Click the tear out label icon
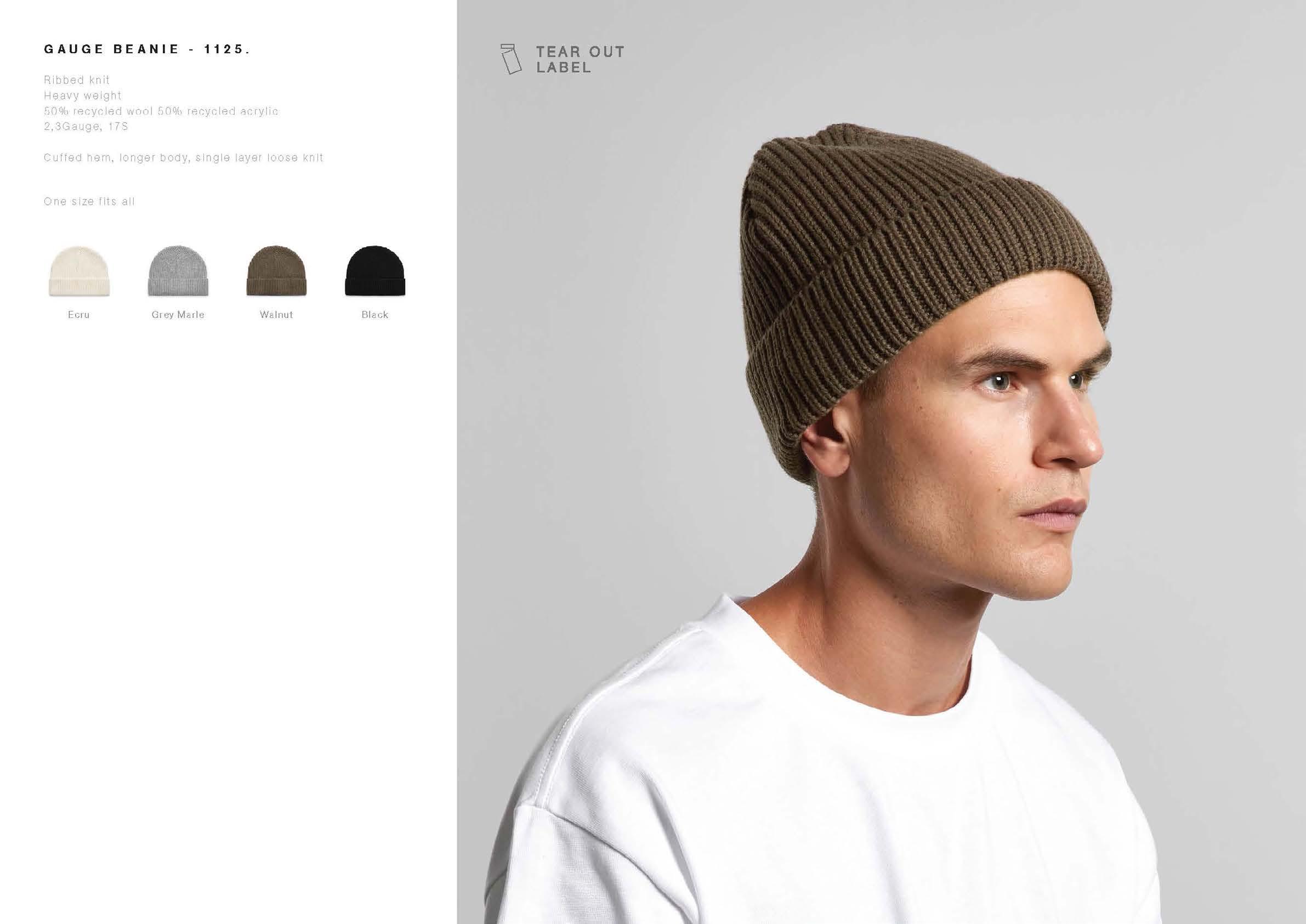The image size is (1306, 924). tap(511, 59)
